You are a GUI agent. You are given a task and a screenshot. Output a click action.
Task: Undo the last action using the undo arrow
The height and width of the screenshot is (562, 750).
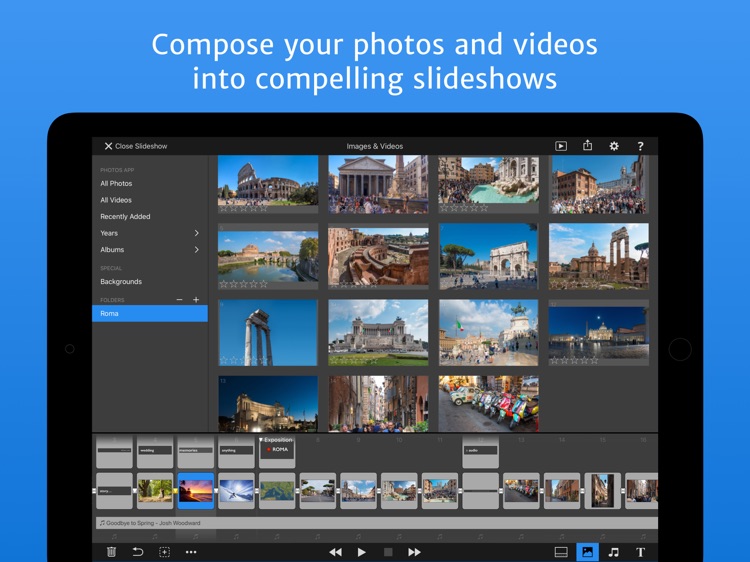coord(138,552)
